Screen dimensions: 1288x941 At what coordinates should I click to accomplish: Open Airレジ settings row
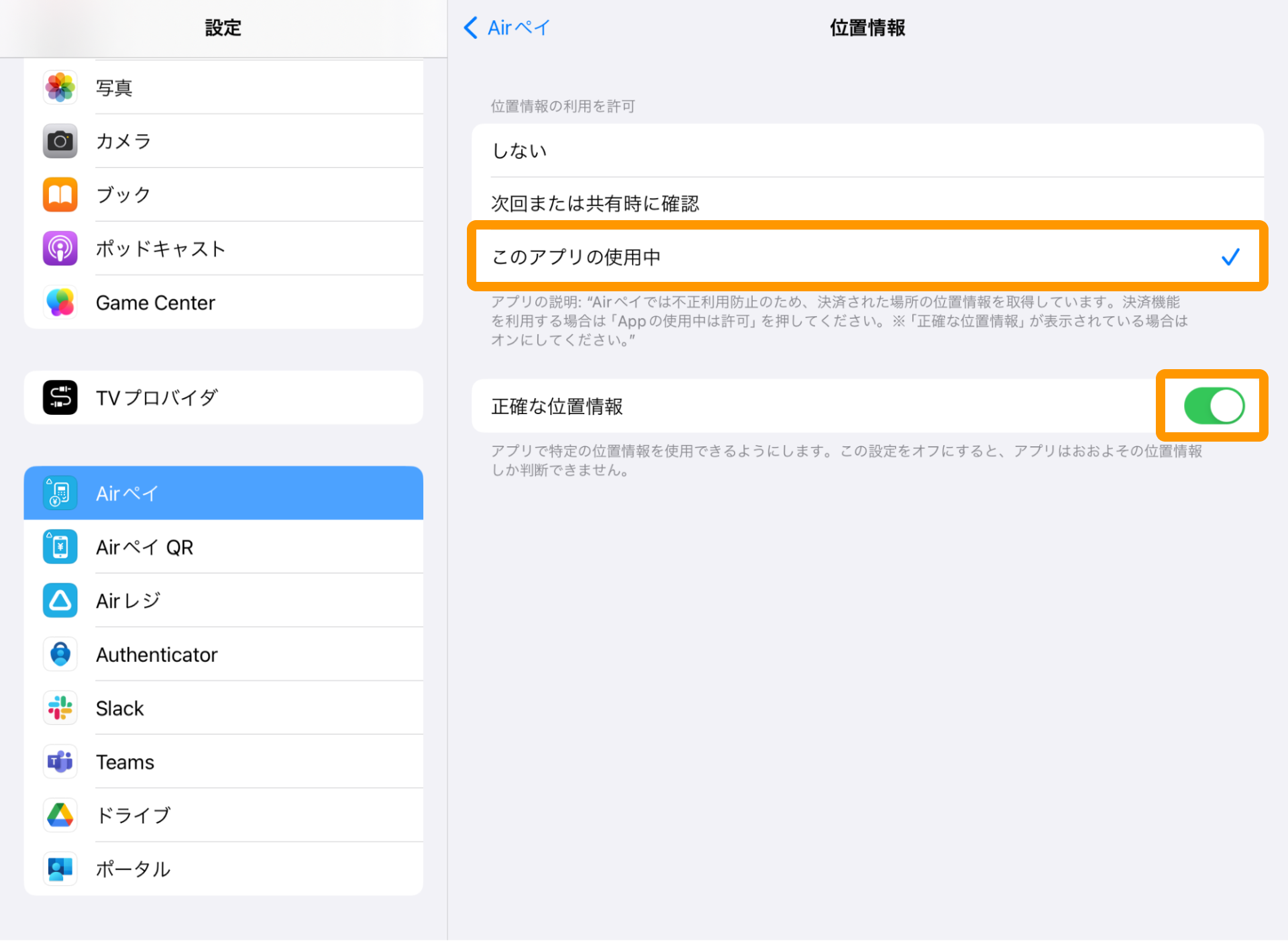[x=223, y=601]
